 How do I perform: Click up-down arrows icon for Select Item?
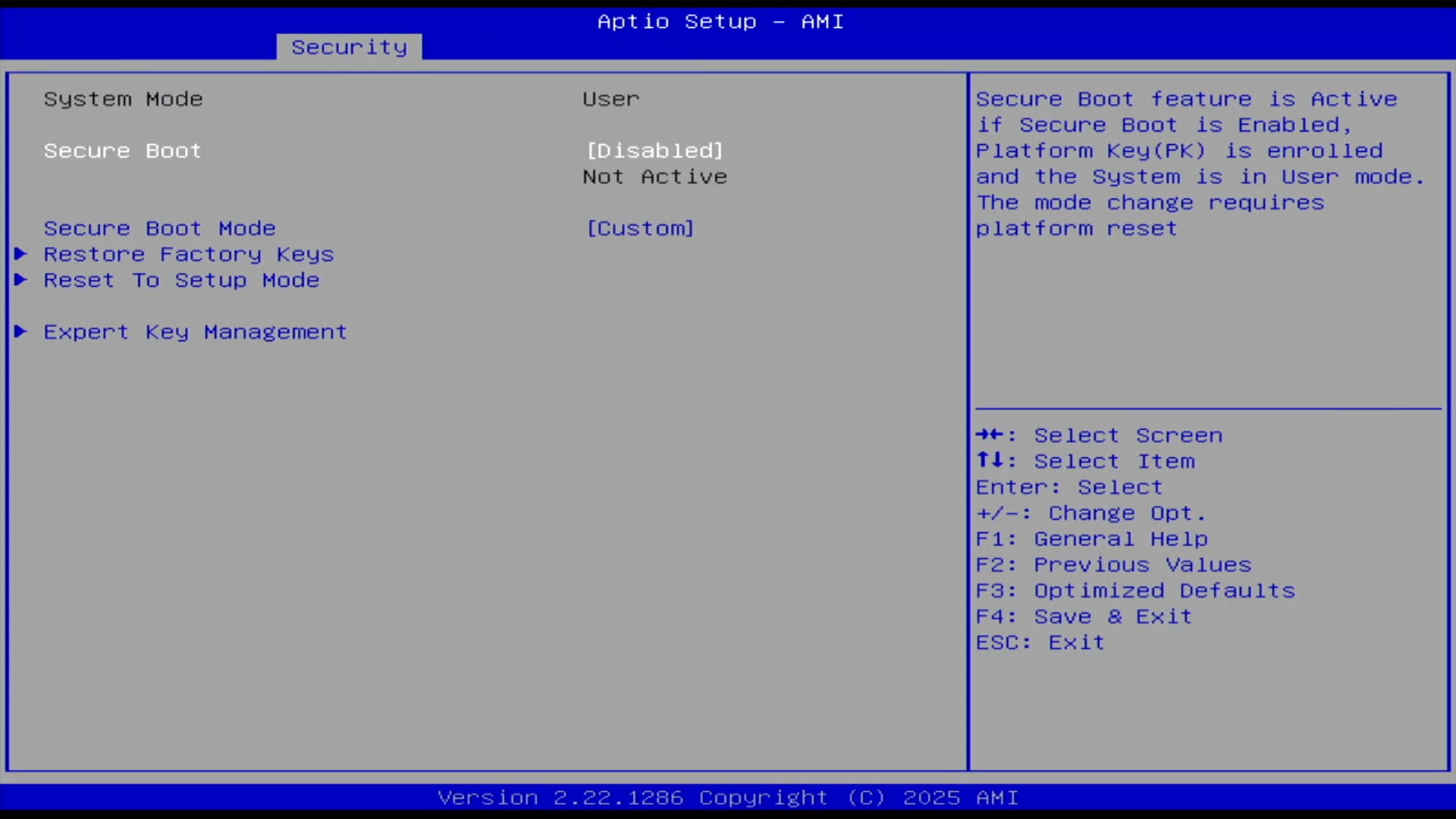(x=989, y=460)
